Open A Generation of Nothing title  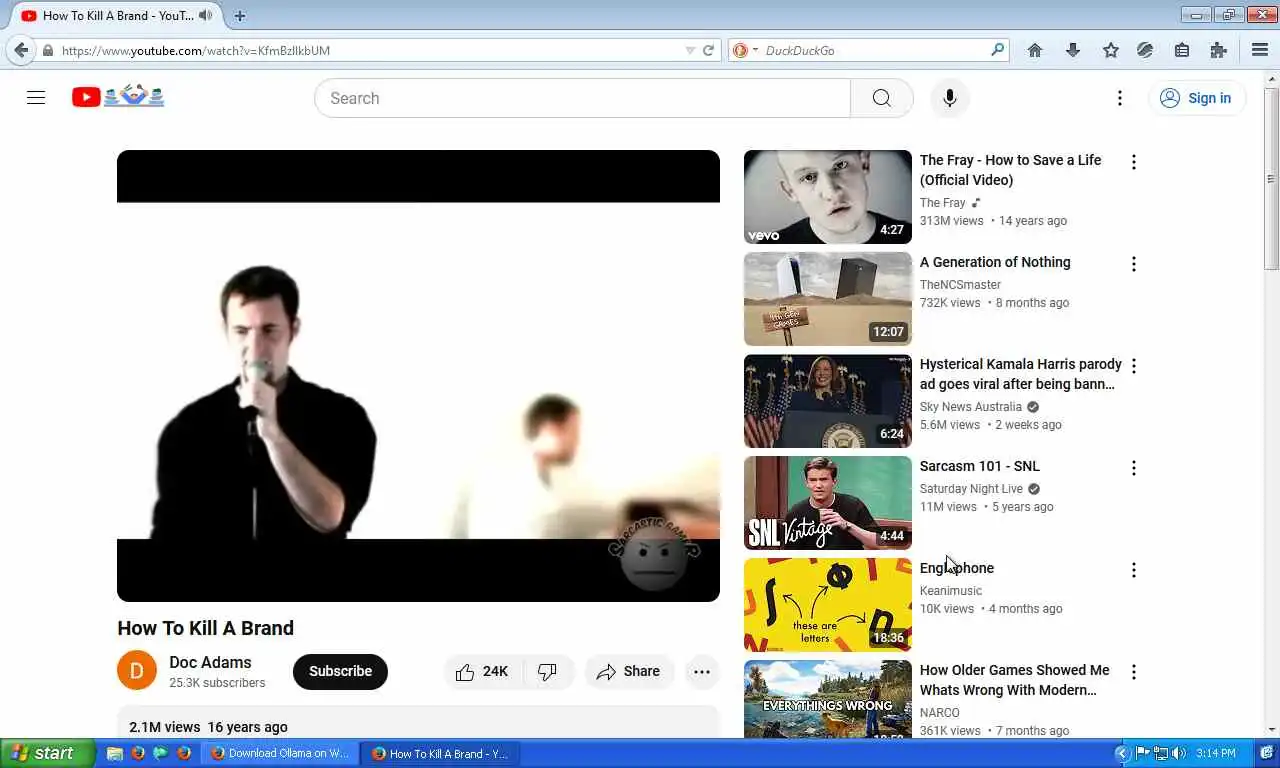pos(995,262)
